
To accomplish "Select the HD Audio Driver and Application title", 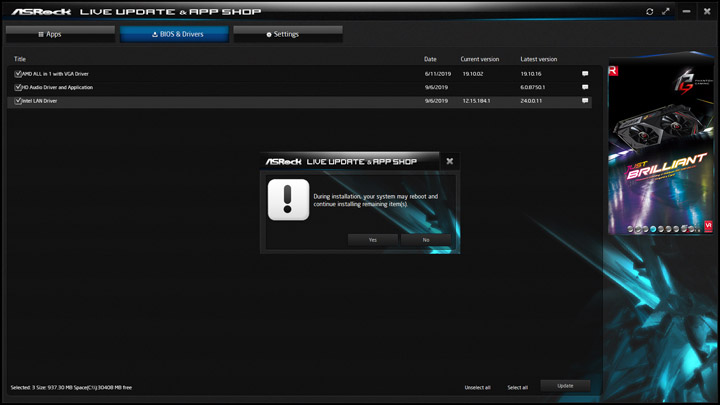I will point(57,87).
